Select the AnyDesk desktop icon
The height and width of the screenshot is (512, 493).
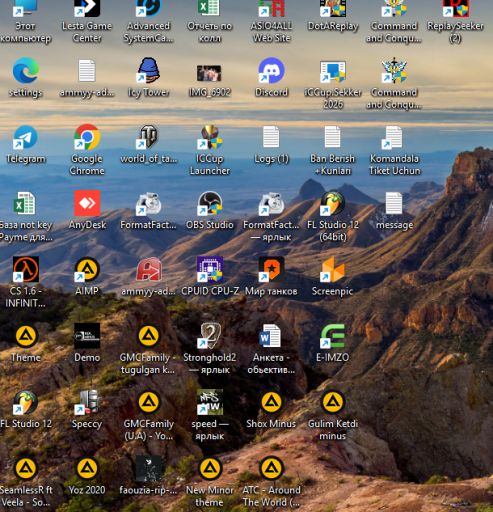pyautogui.click(x=87, y=203)
